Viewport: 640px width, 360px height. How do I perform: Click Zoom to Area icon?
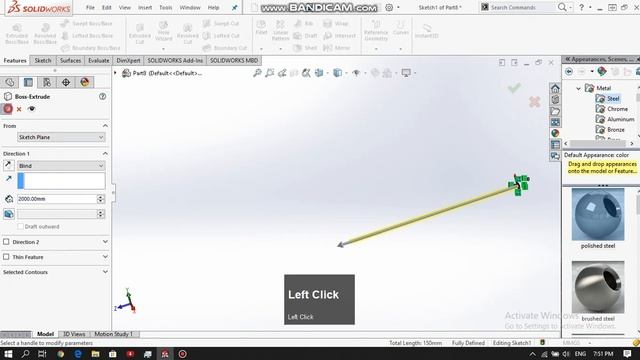269,73
